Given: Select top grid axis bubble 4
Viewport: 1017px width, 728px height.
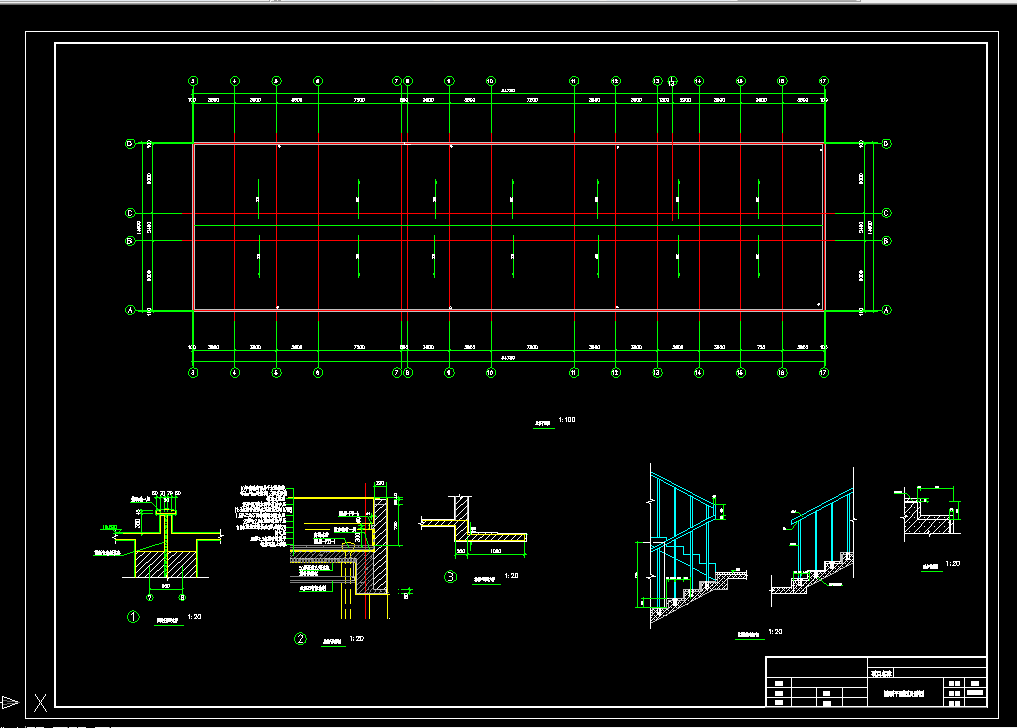Looking at the screenshot, I should point(235,81).
